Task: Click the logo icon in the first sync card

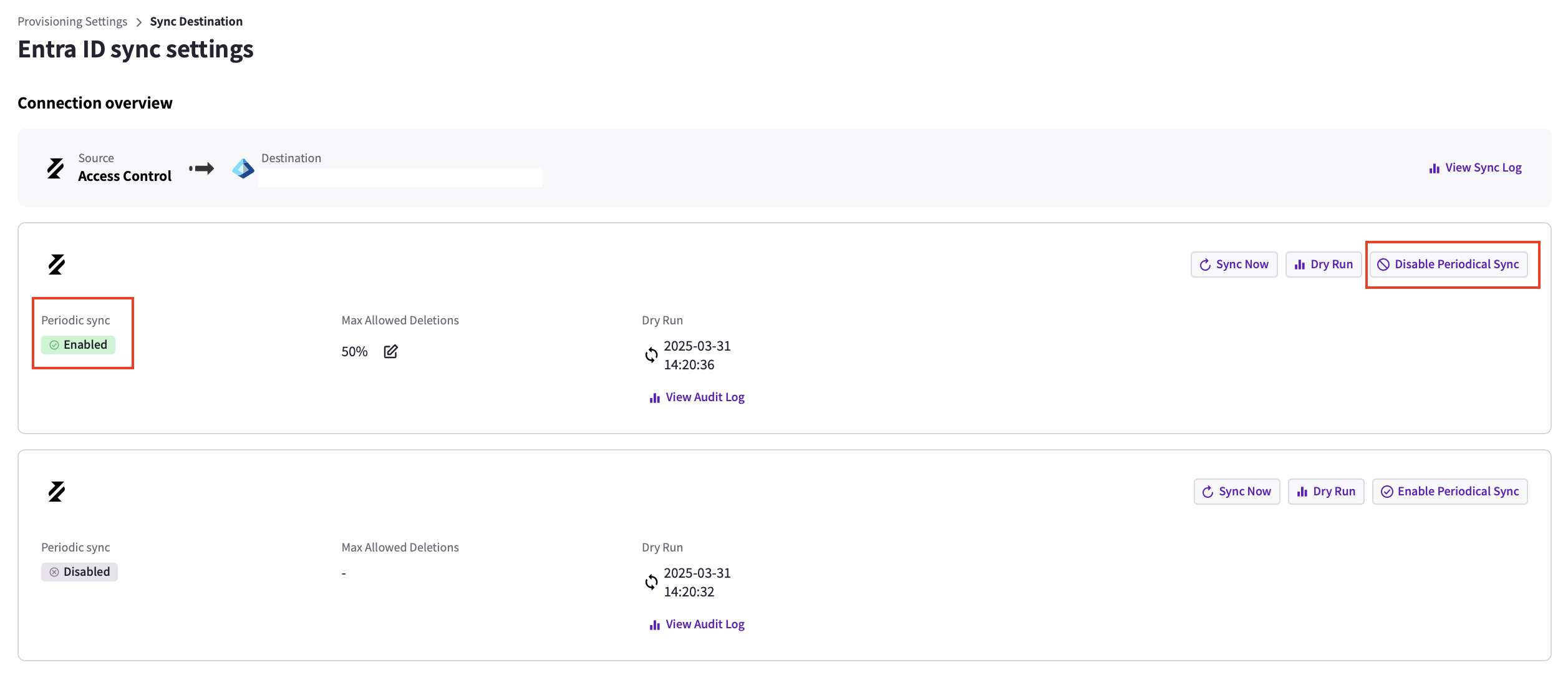Action: pos(57,265)
